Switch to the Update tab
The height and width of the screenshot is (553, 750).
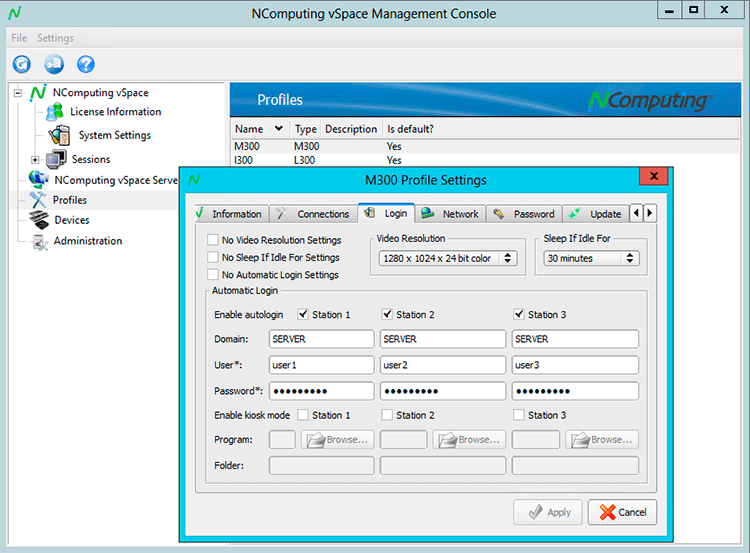[596, 214]
